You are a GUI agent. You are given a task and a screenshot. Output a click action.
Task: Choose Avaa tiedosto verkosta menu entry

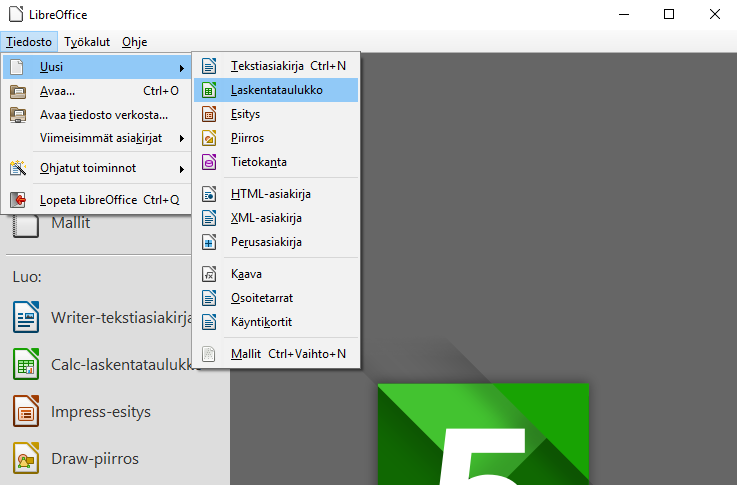click(x=103, y=114)
